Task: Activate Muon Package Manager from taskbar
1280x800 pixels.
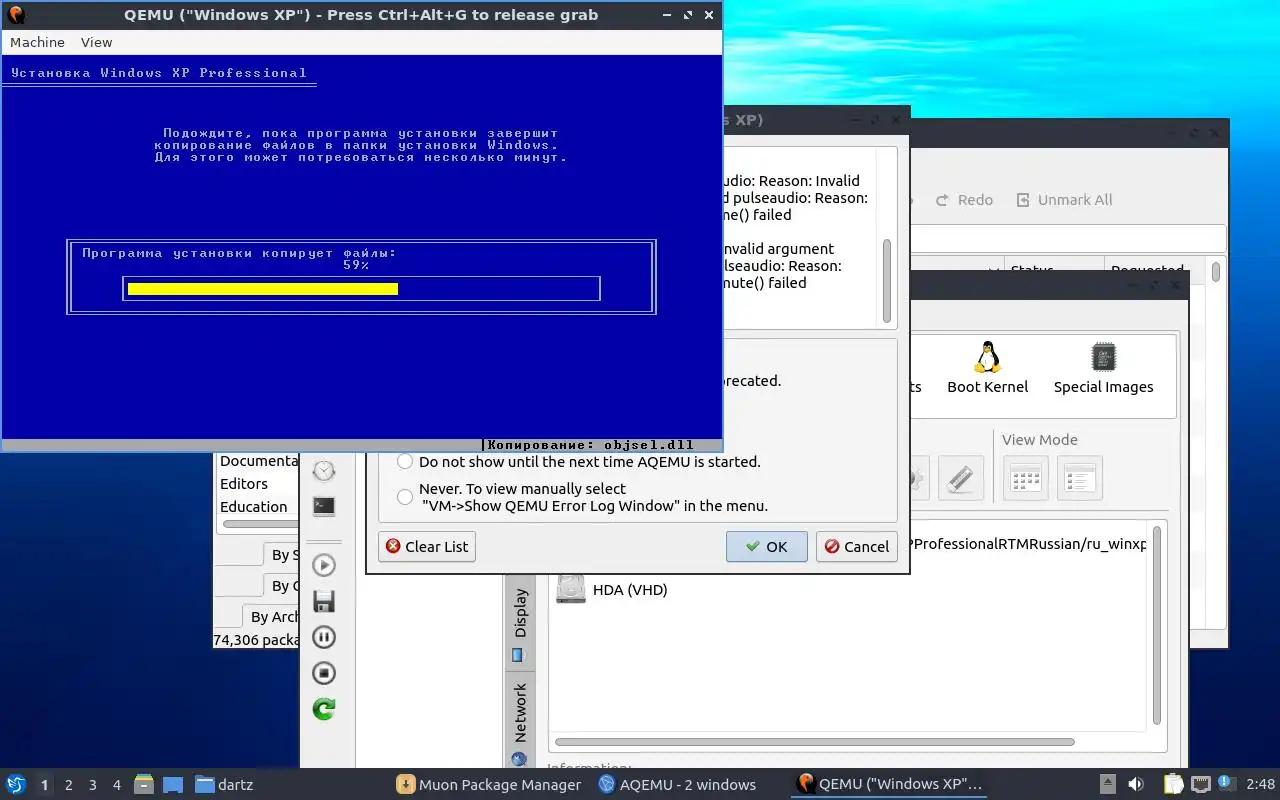Action: coord(488,784)
